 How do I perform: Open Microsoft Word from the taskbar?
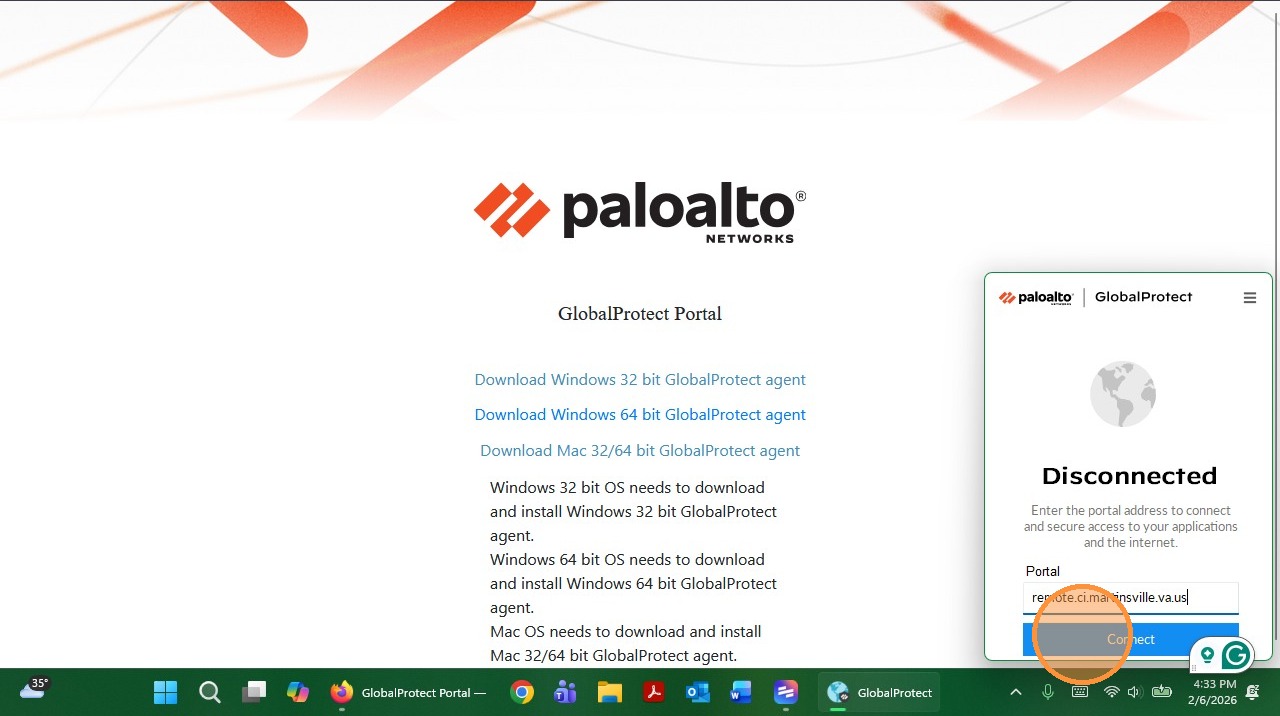pos(741,692)
